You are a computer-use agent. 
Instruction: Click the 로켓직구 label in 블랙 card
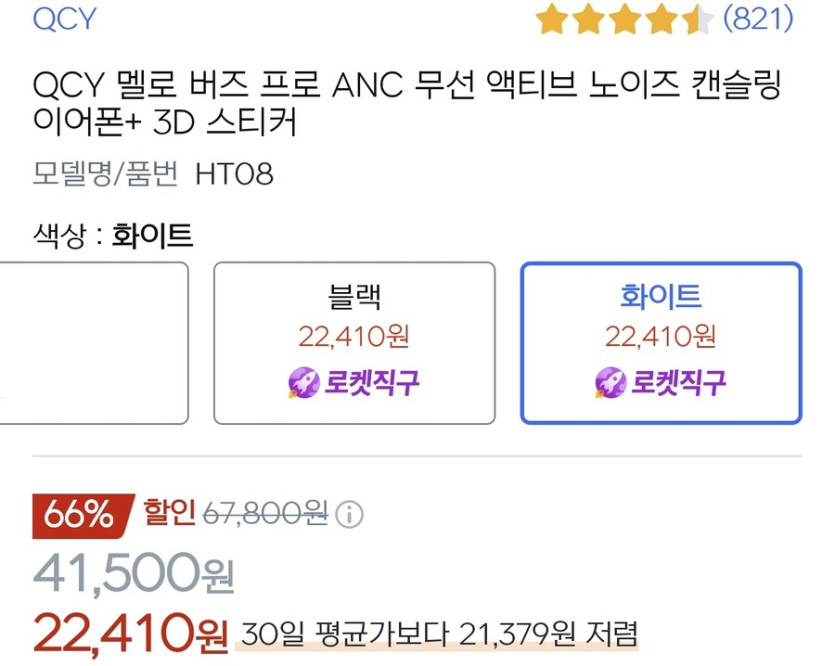click(x=370, y=383)
